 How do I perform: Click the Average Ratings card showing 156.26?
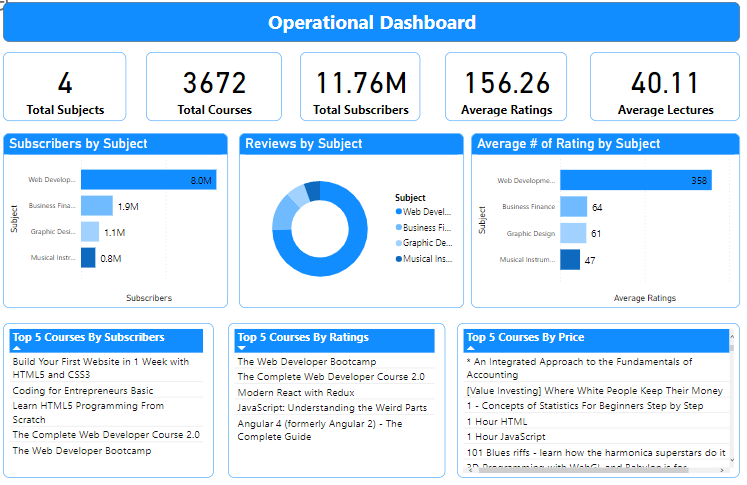[506, 87]
